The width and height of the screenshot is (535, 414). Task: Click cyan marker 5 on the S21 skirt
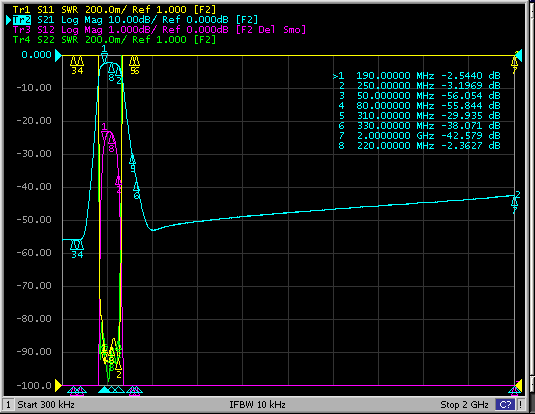point(133,163)
